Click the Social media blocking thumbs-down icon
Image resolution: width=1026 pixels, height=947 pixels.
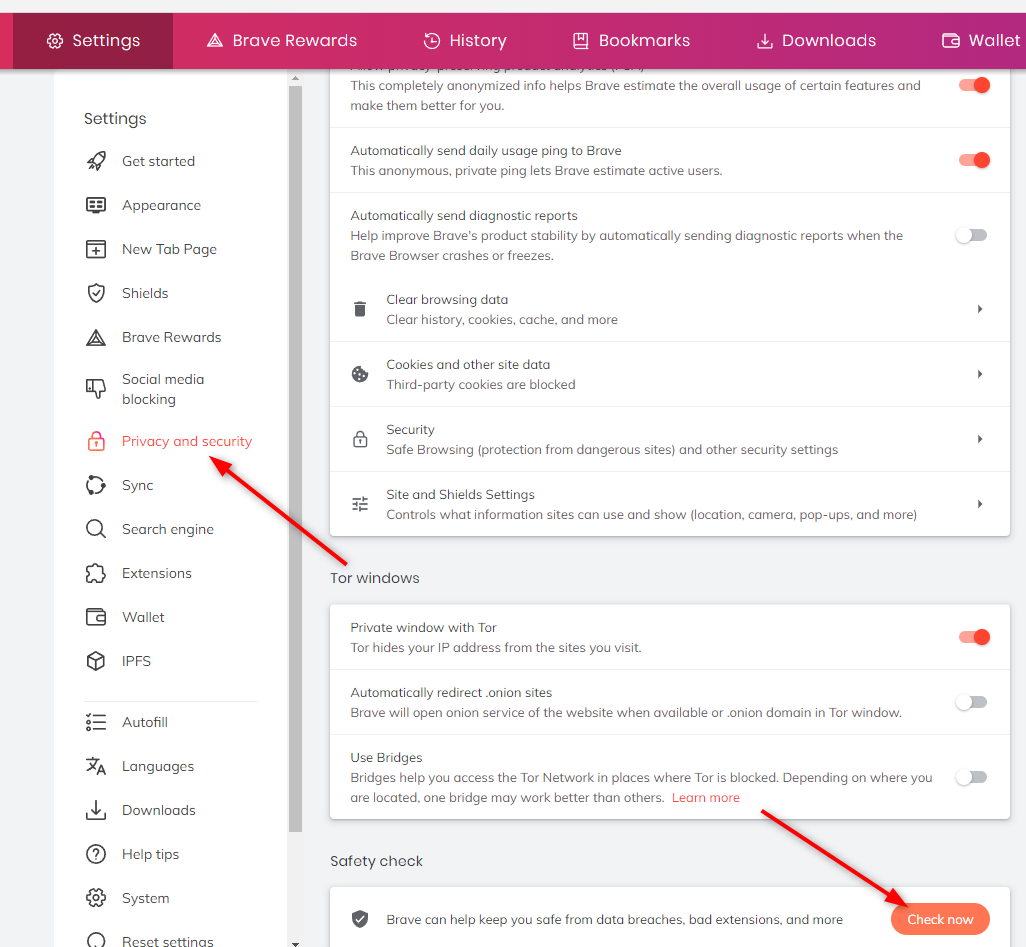96,389
